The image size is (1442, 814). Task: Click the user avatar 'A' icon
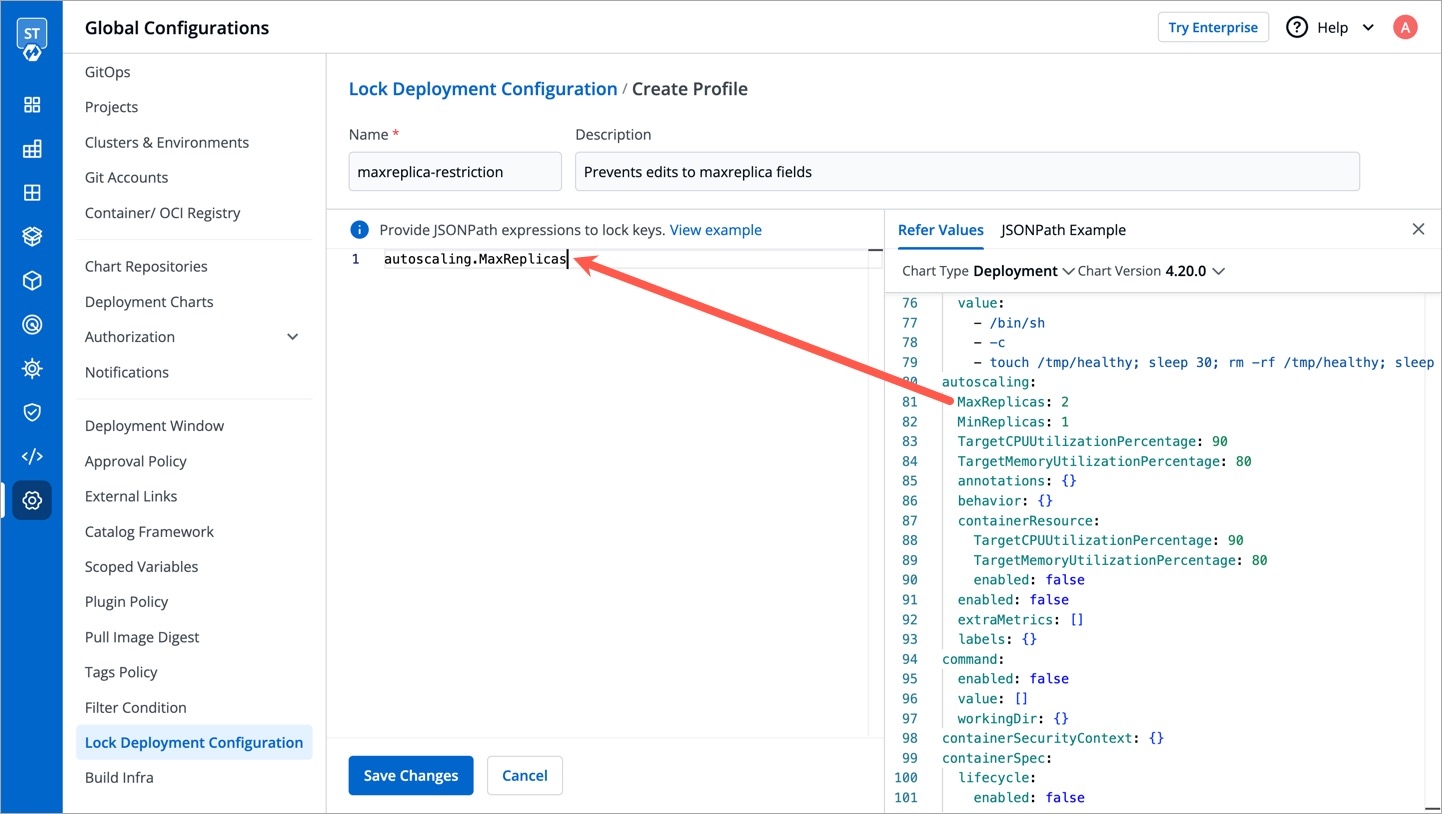(x=1405, y=28)
